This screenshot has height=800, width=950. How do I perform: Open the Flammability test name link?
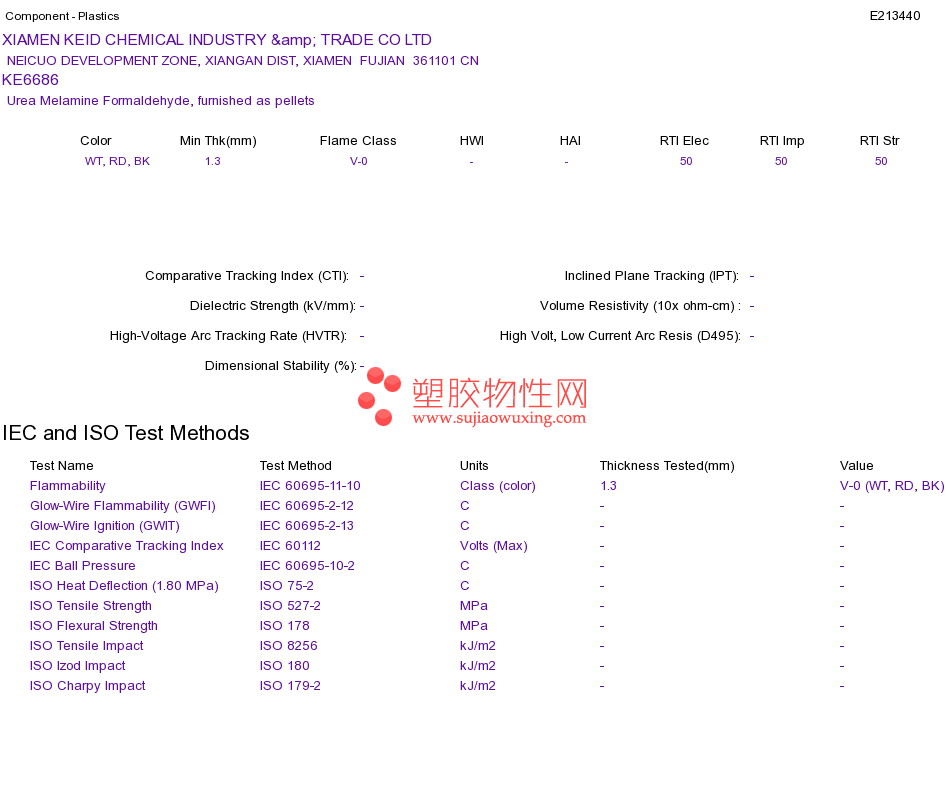coord(67,486)
